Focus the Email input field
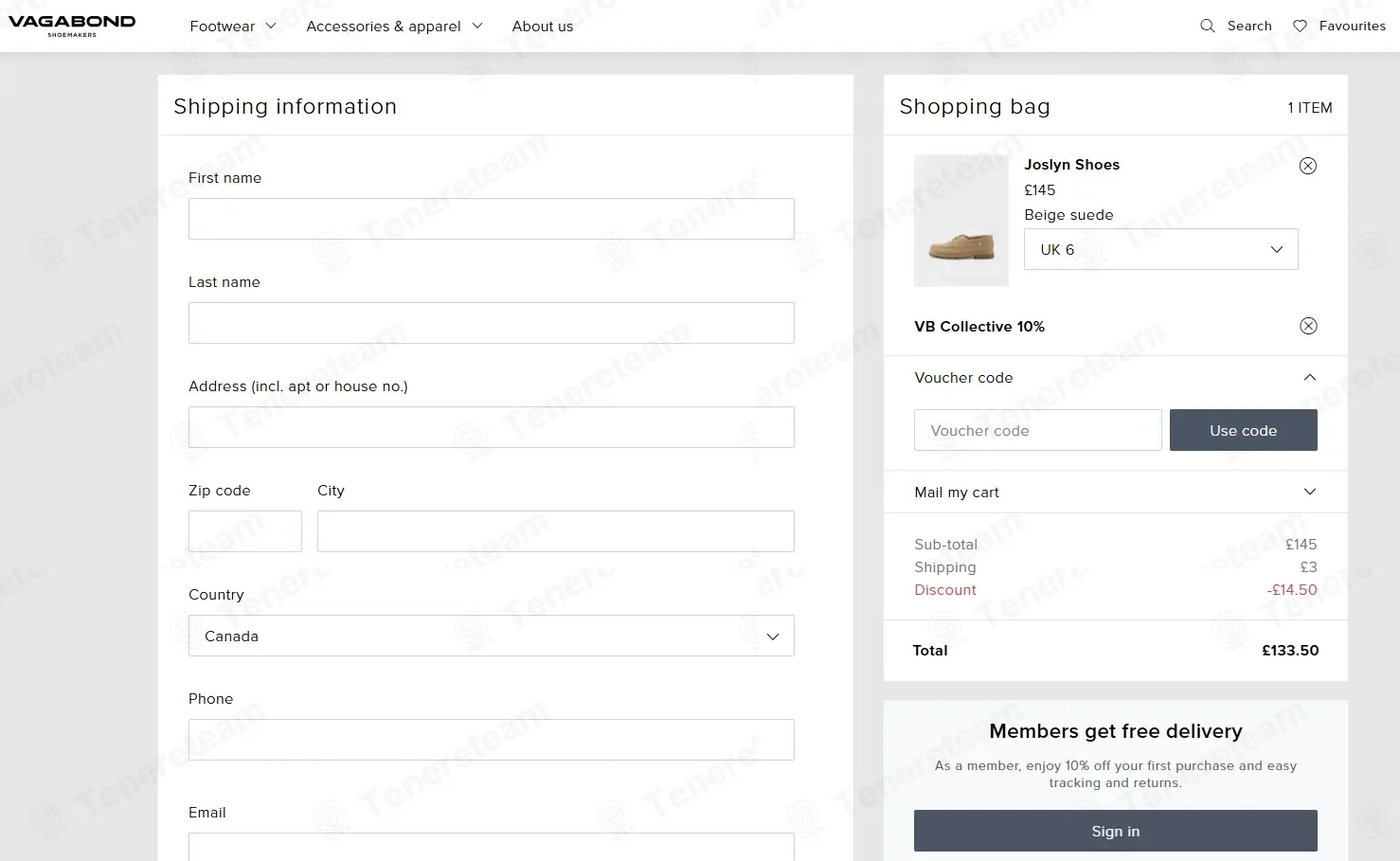Image resolution: width=1400 pixels, height=861 pixels. coord(492,847)
